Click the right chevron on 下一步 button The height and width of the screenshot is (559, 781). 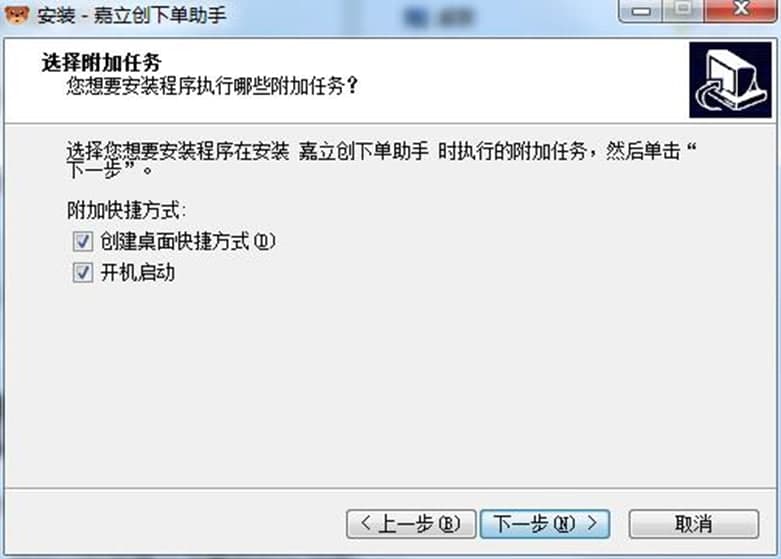click(x=592, y=523)
